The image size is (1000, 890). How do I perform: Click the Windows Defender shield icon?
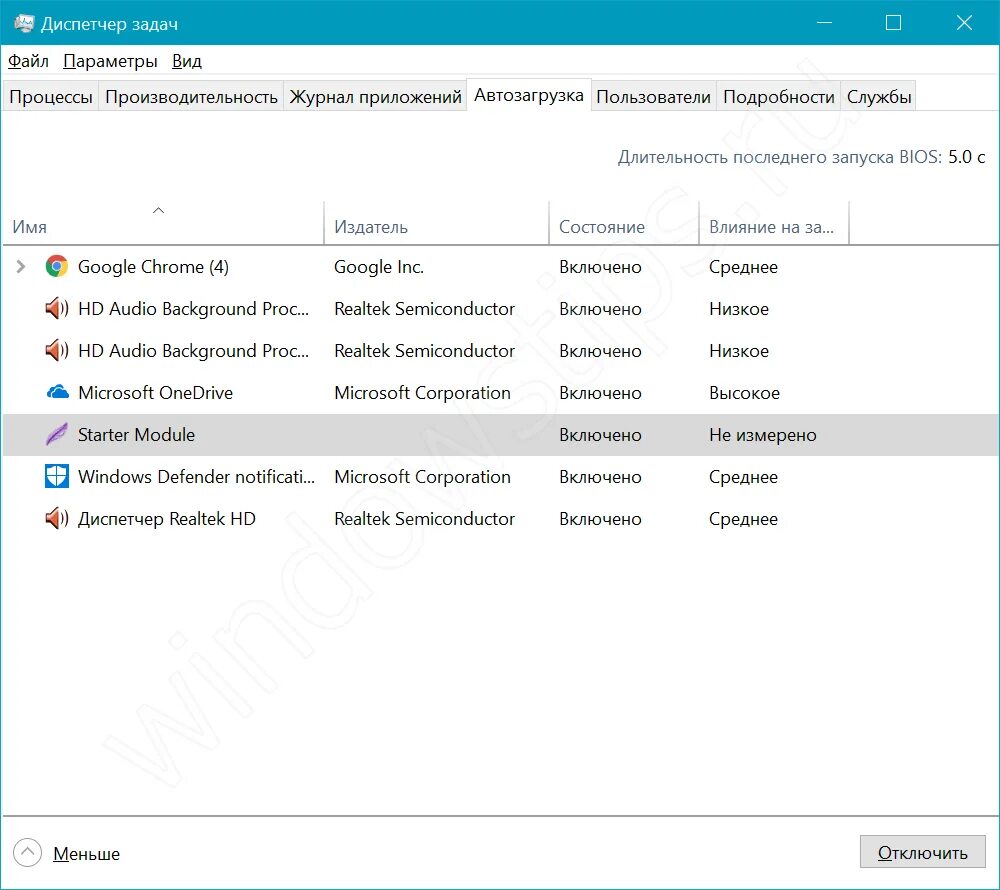point(57,476)
